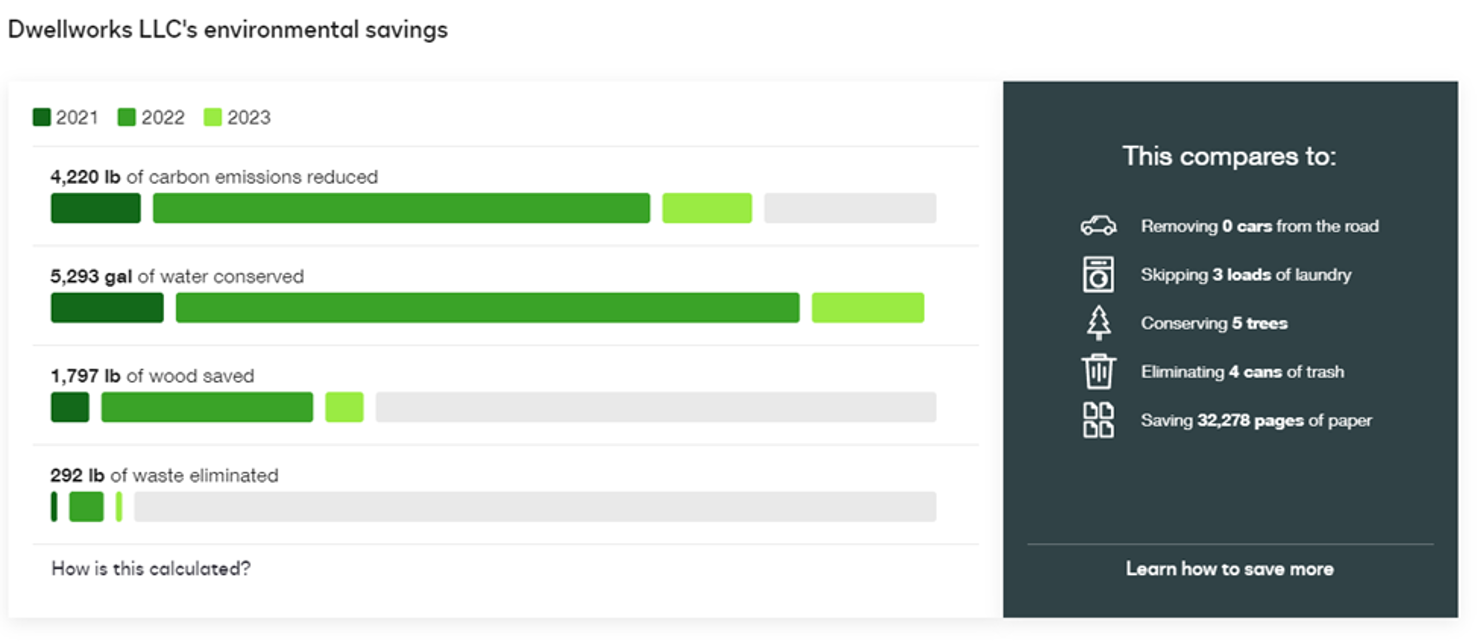The width and height of the screenshot is (1480, 642).
Task: Click the 2022 carbon emissions bar segment
Action: (x=402, y=208)
